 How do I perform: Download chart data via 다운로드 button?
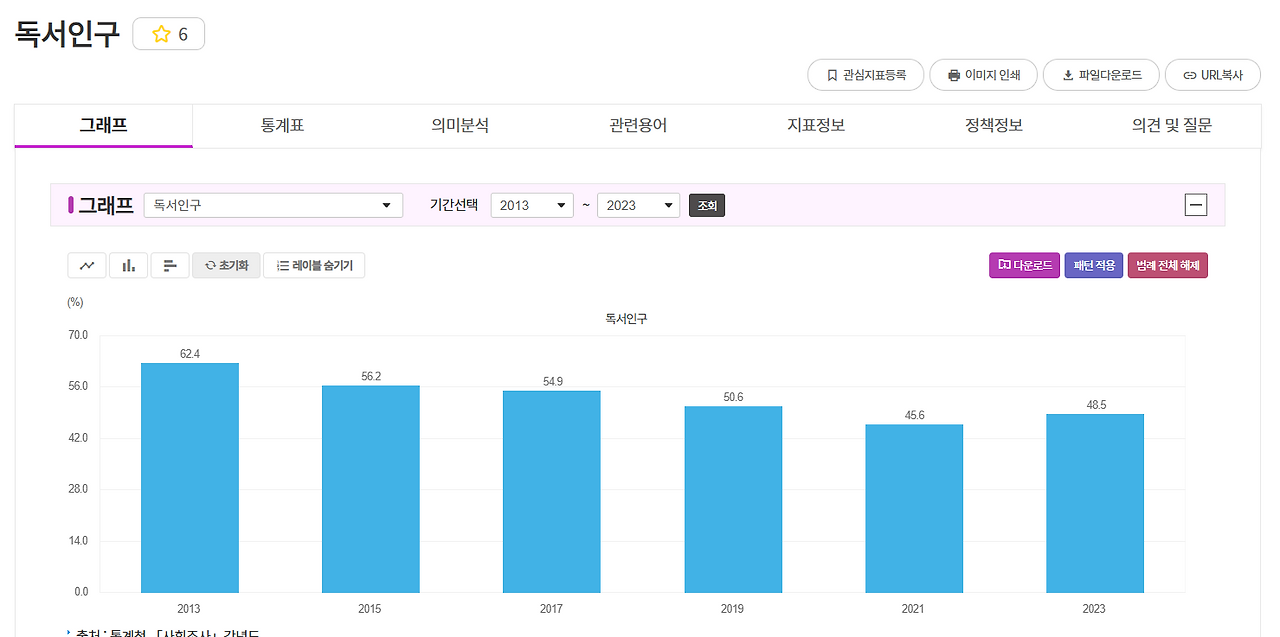pos(1024,265)
